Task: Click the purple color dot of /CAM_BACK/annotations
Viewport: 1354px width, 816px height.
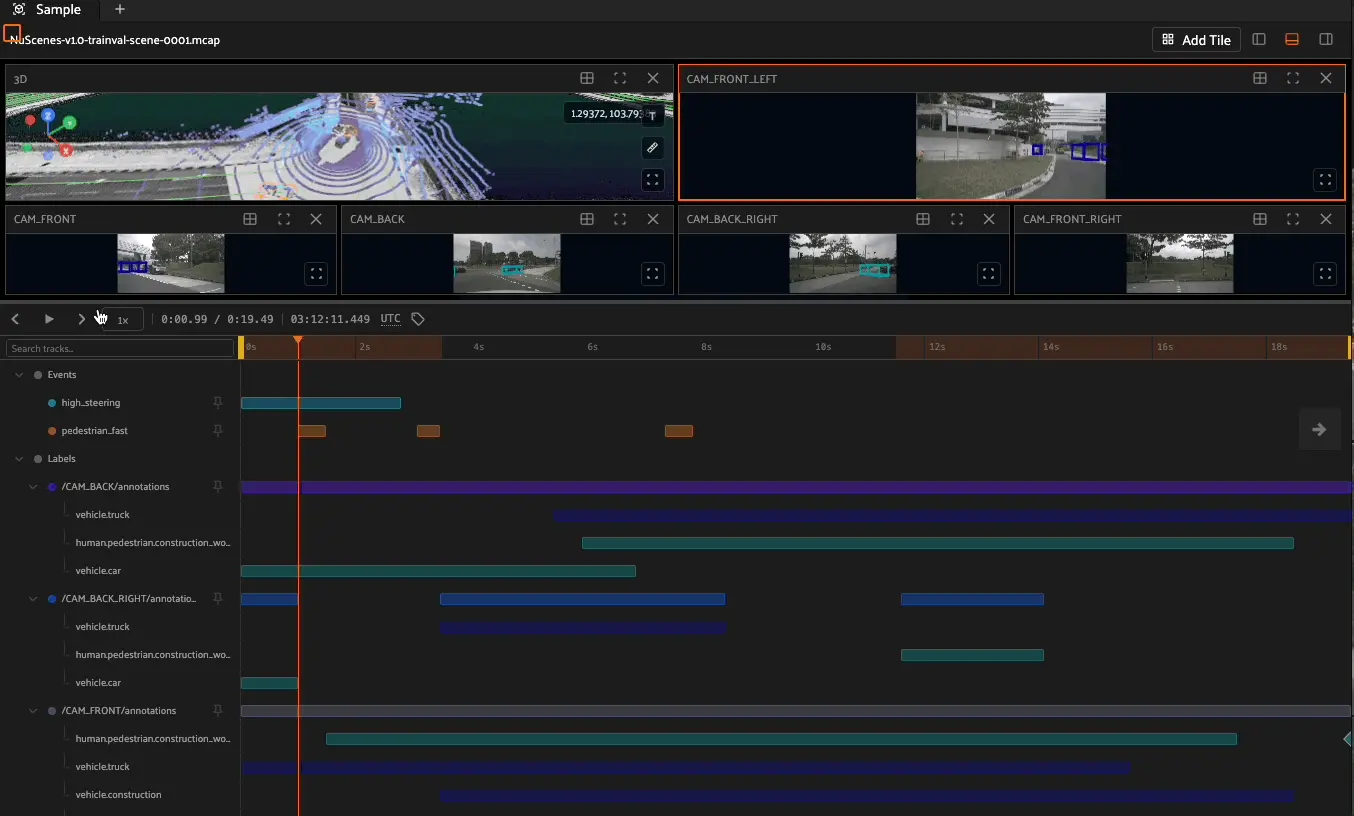Action: coord(52,486)
